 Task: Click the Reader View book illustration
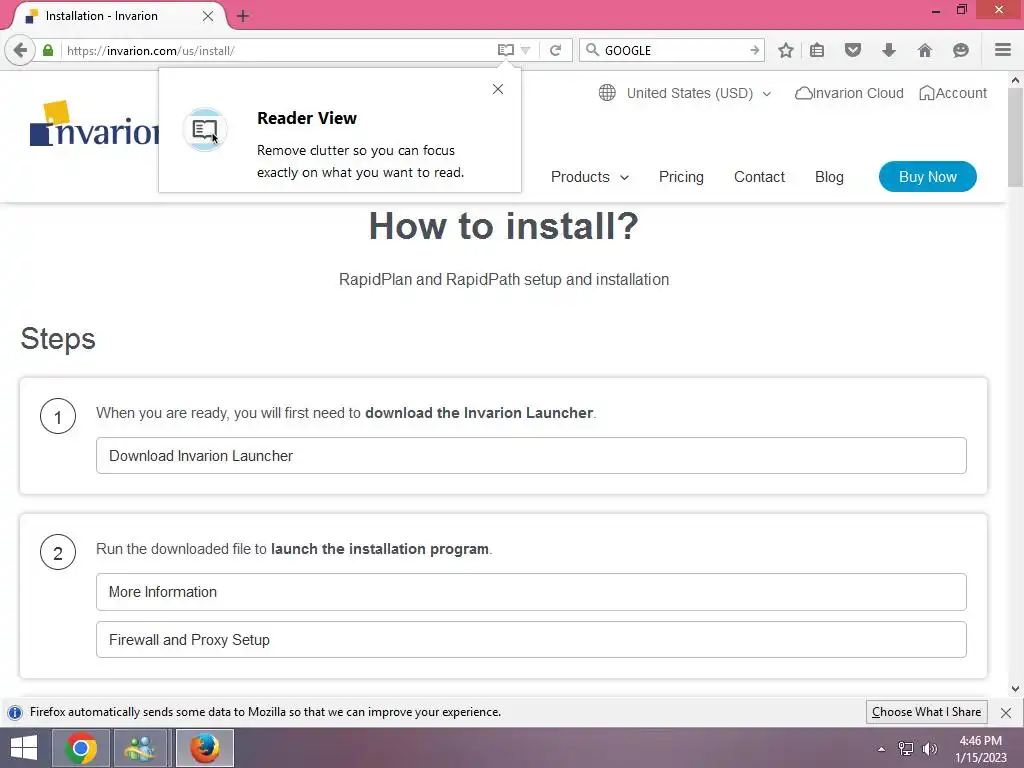205,130
